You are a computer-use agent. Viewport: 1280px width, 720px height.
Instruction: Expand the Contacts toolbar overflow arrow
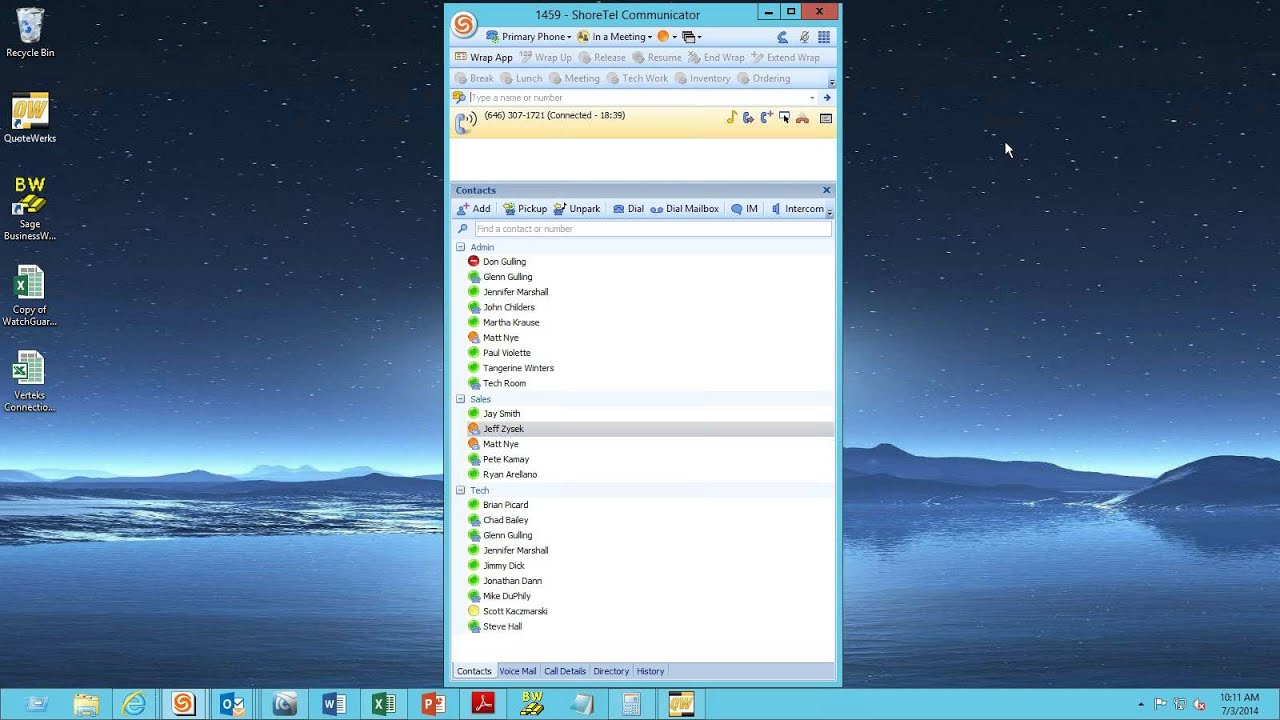[830, 212]
